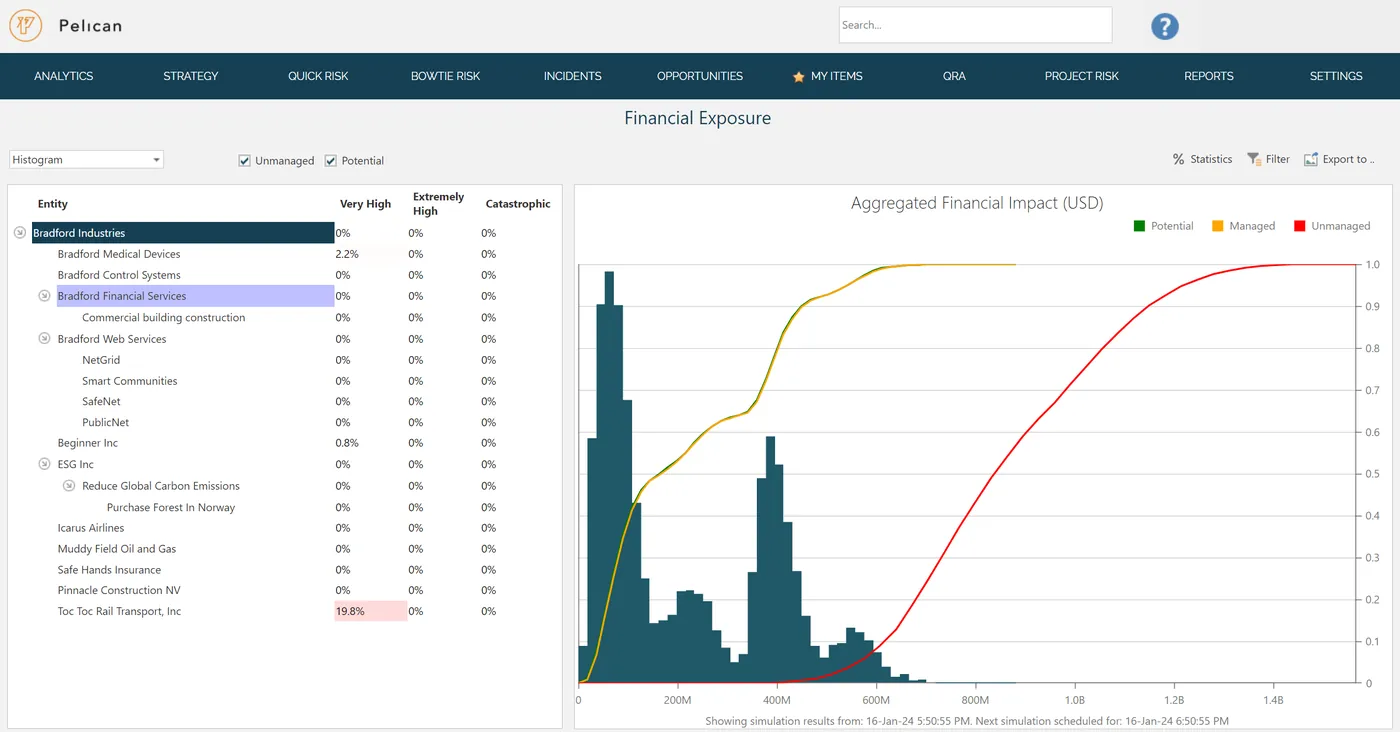Select Bradford Medical Devices entity
Screen dimensions: 1400x732
coord(119,254)
